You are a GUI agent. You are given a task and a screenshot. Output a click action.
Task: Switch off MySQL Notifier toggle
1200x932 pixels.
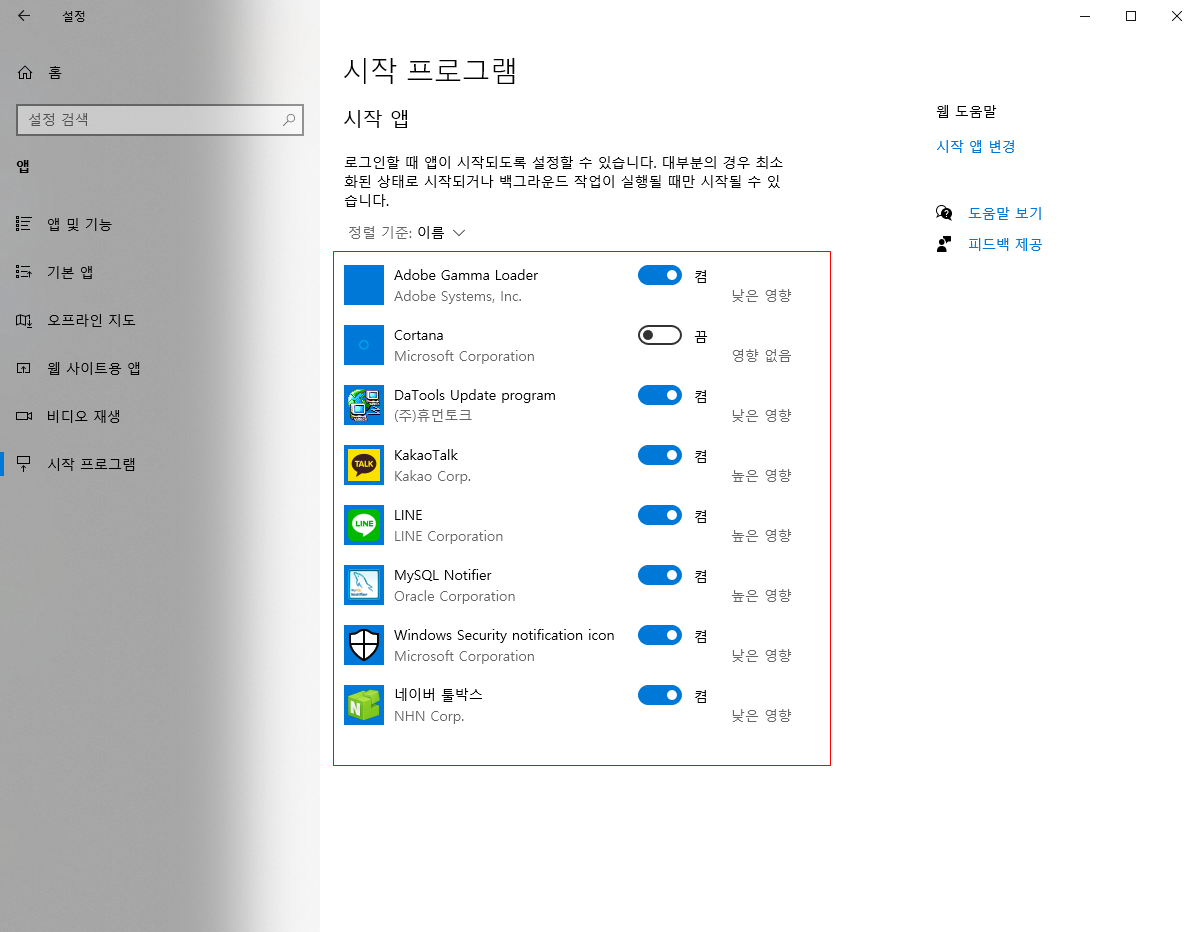tap(660, 575)
